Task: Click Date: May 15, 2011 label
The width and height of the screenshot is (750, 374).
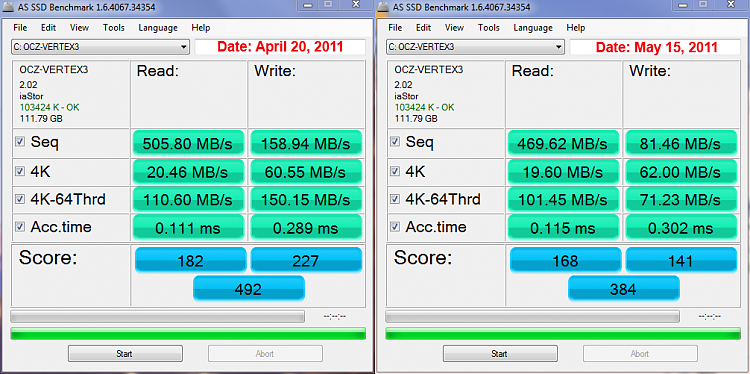Action: click(x=657, y=47)
